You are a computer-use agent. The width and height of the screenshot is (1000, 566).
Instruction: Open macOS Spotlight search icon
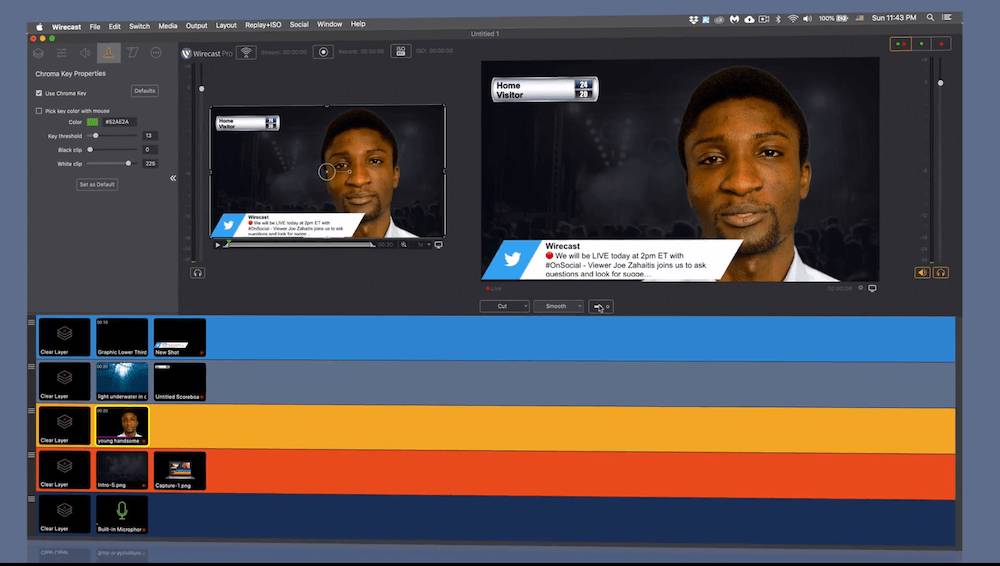930,18
